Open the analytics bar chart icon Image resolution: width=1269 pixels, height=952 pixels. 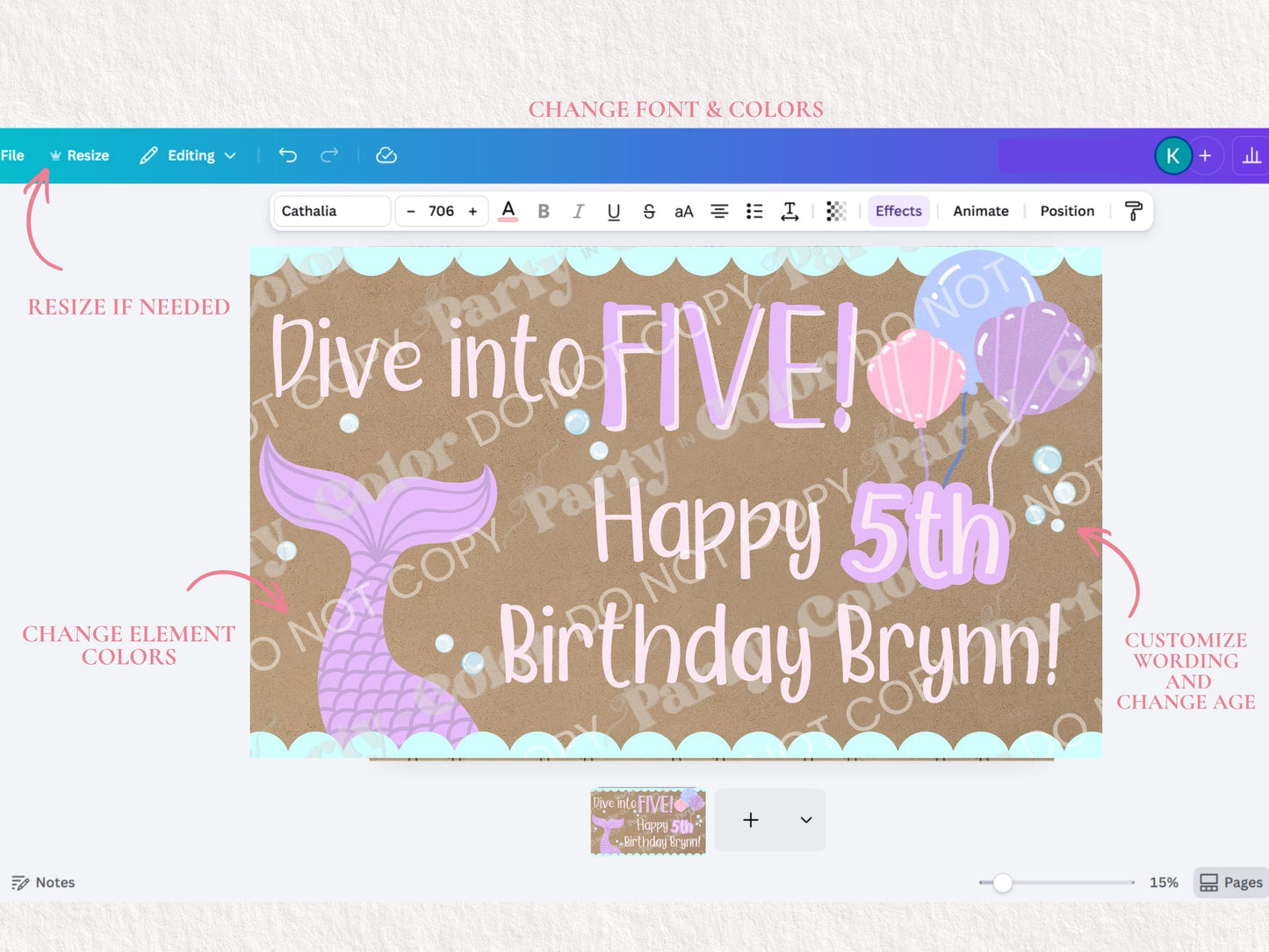point(1251,156)
